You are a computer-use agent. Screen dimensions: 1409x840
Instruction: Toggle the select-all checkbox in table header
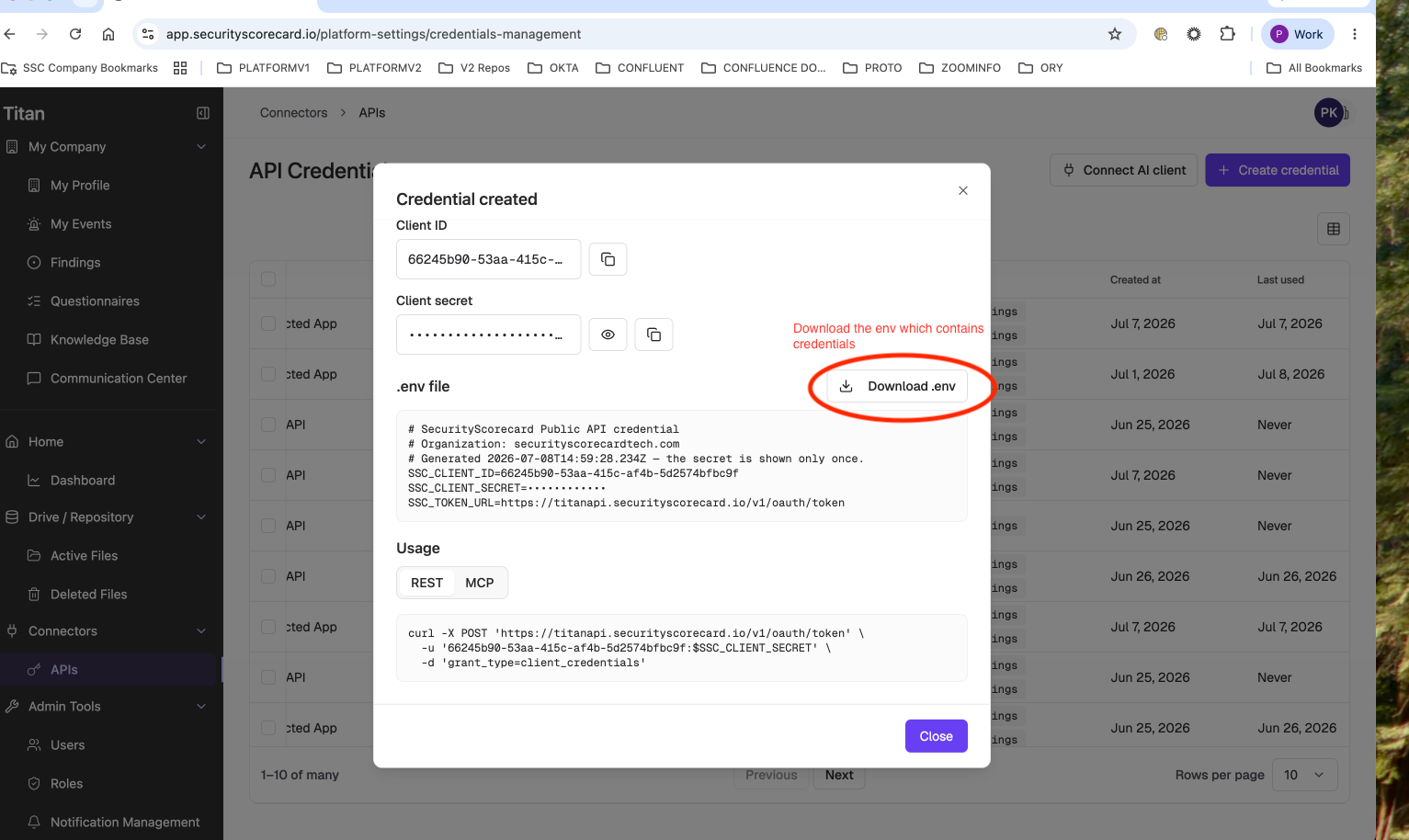click(268, 279)
